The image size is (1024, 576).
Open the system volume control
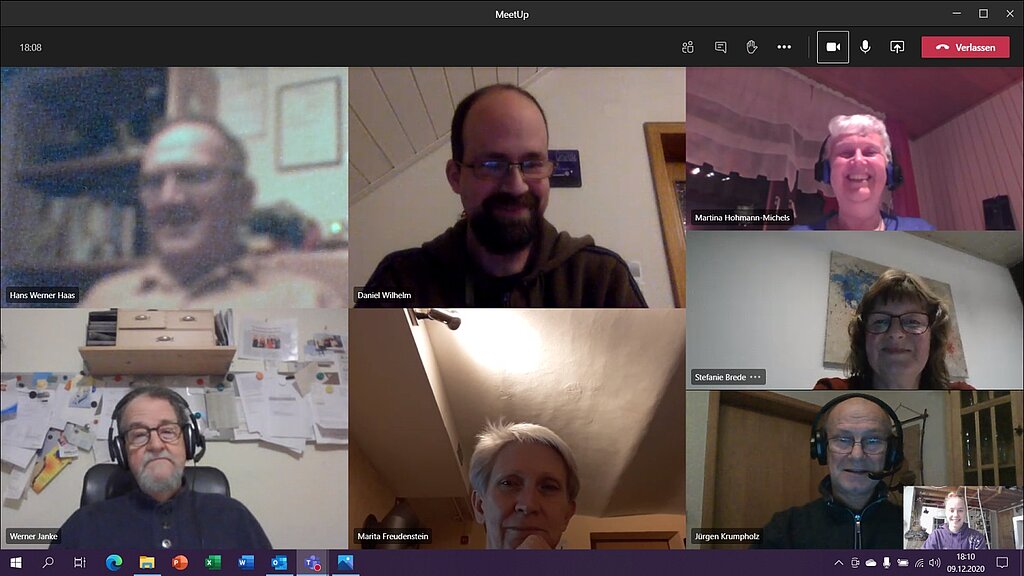934,563
